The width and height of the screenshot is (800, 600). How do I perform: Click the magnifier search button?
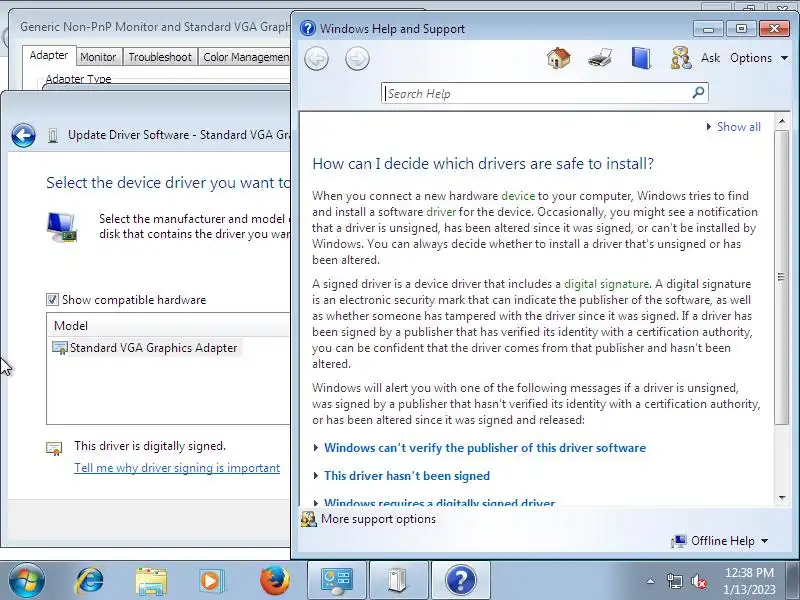tap(698, 92)
